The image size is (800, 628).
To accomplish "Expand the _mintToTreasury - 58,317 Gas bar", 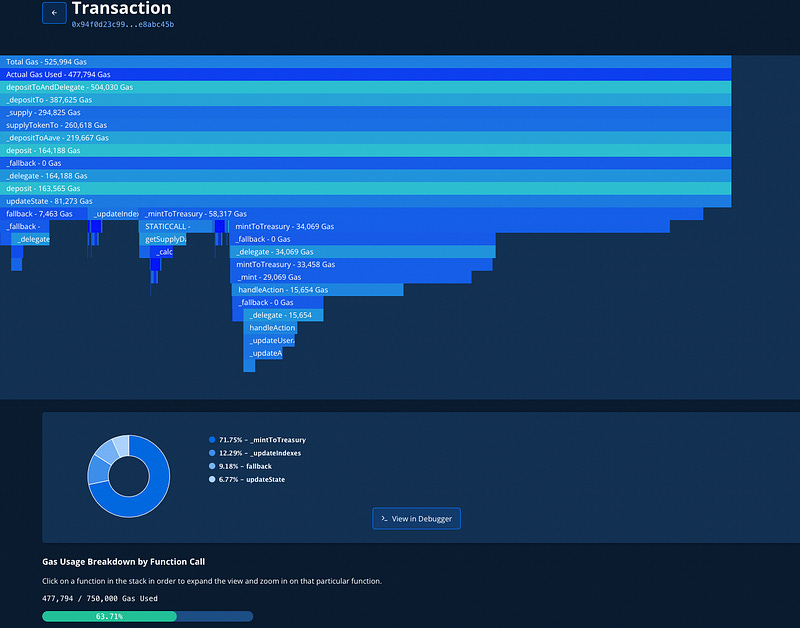I will pos(421,214).
